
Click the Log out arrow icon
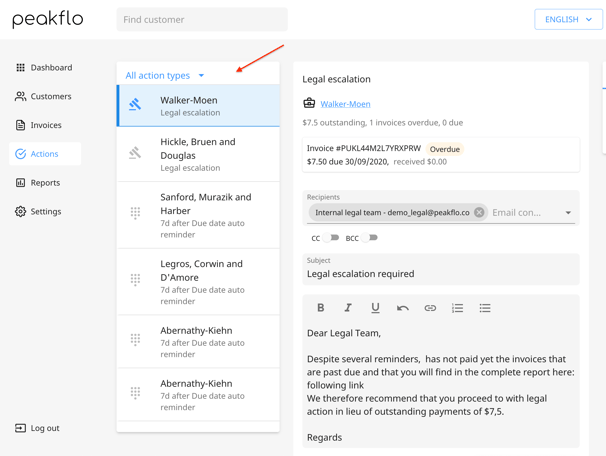click(x=20, y=428)
